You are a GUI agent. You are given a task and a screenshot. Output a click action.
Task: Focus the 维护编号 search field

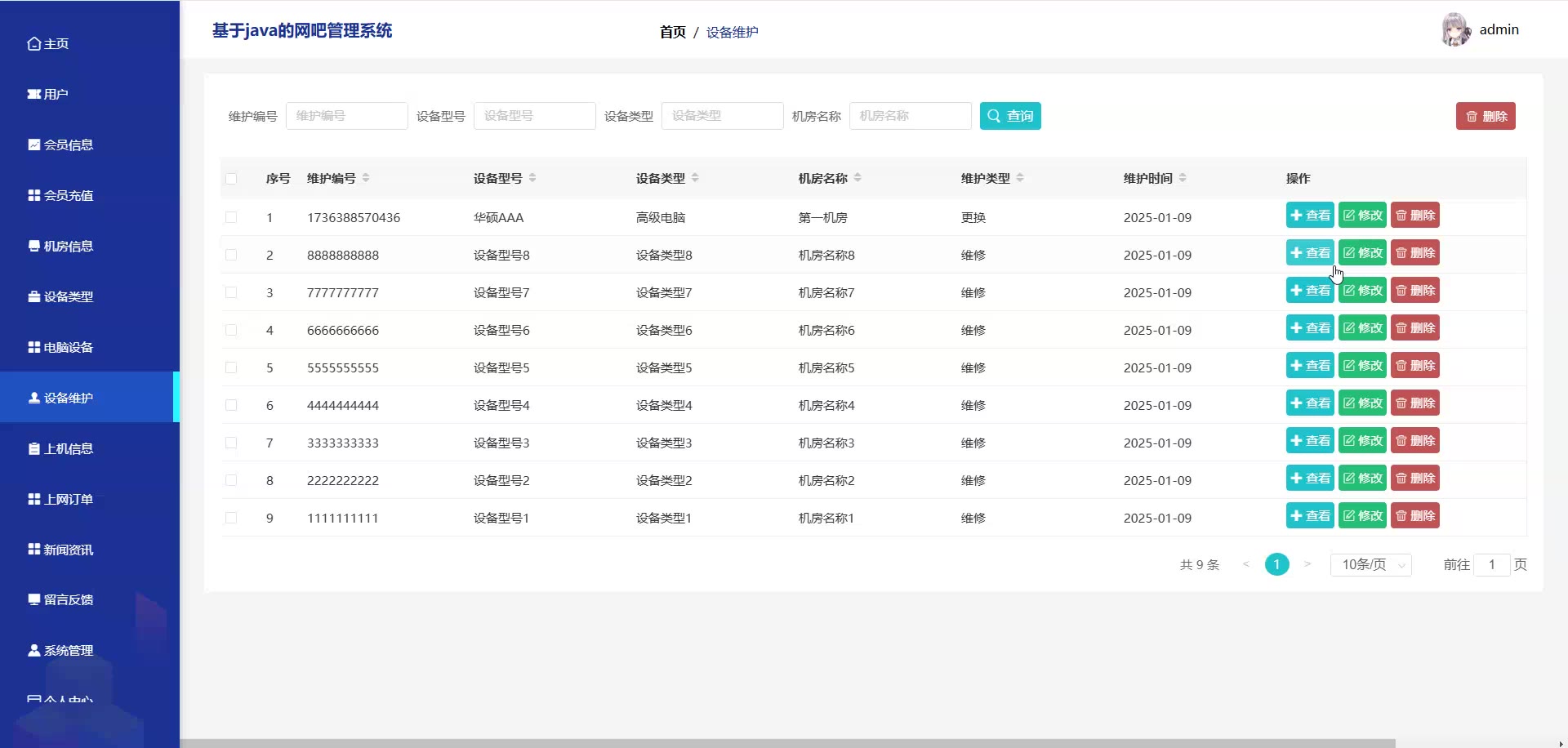point(346,116)
